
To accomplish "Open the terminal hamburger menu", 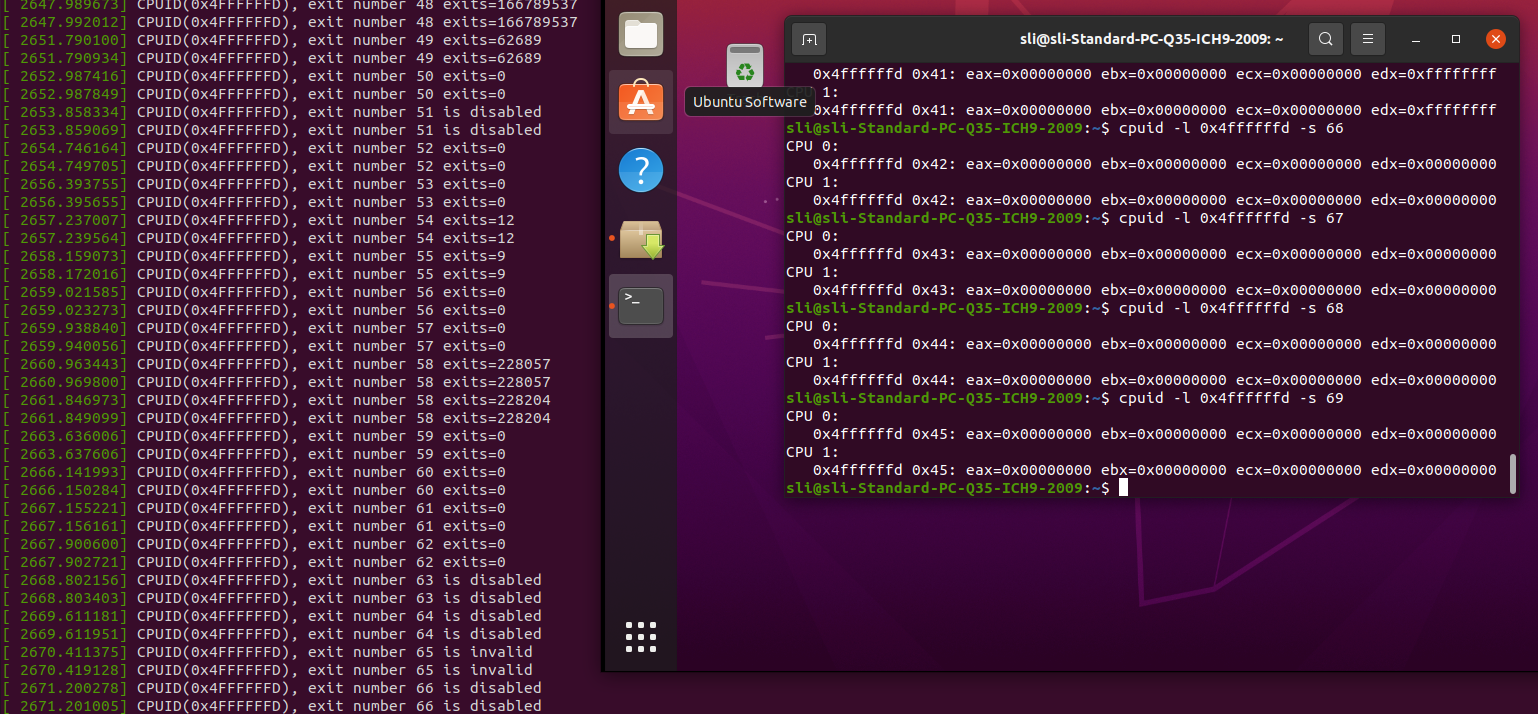I will pyautogui.click(x=1368, y=39).
